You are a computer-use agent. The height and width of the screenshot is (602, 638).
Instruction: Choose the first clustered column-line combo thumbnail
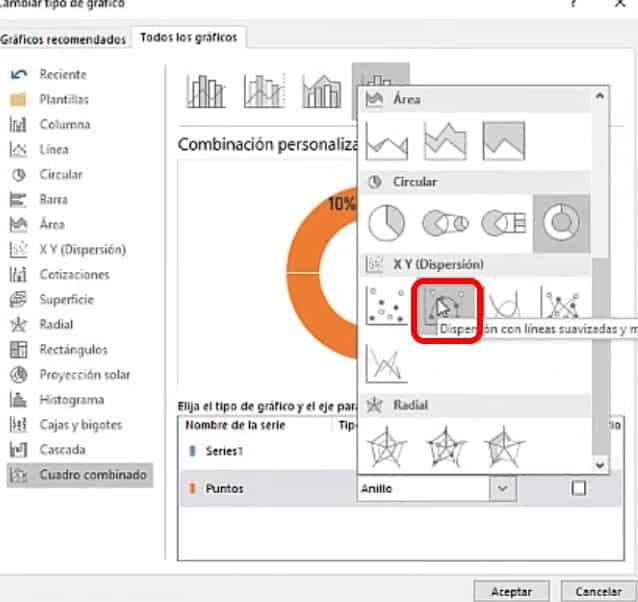[x=207, y=91]
